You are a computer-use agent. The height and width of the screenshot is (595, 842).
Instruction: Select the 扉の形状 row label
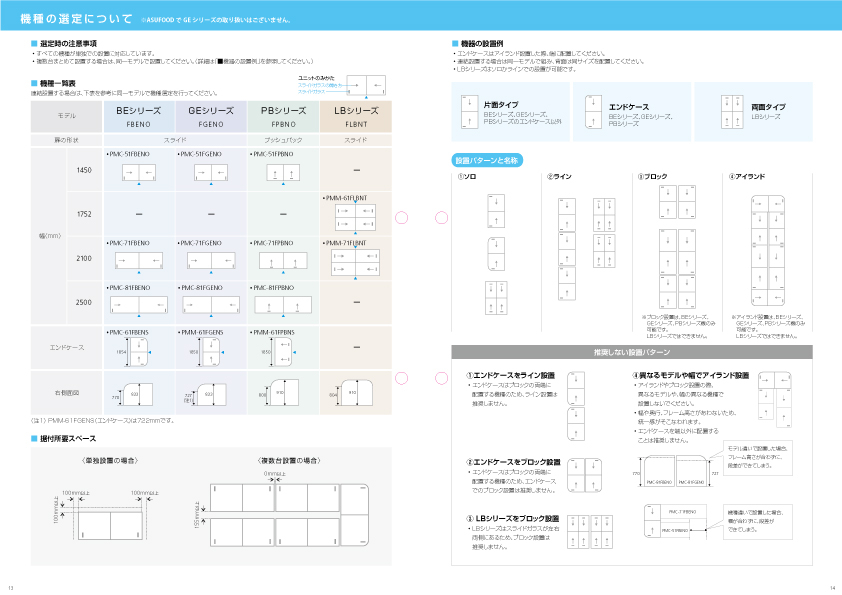(67, 140)
